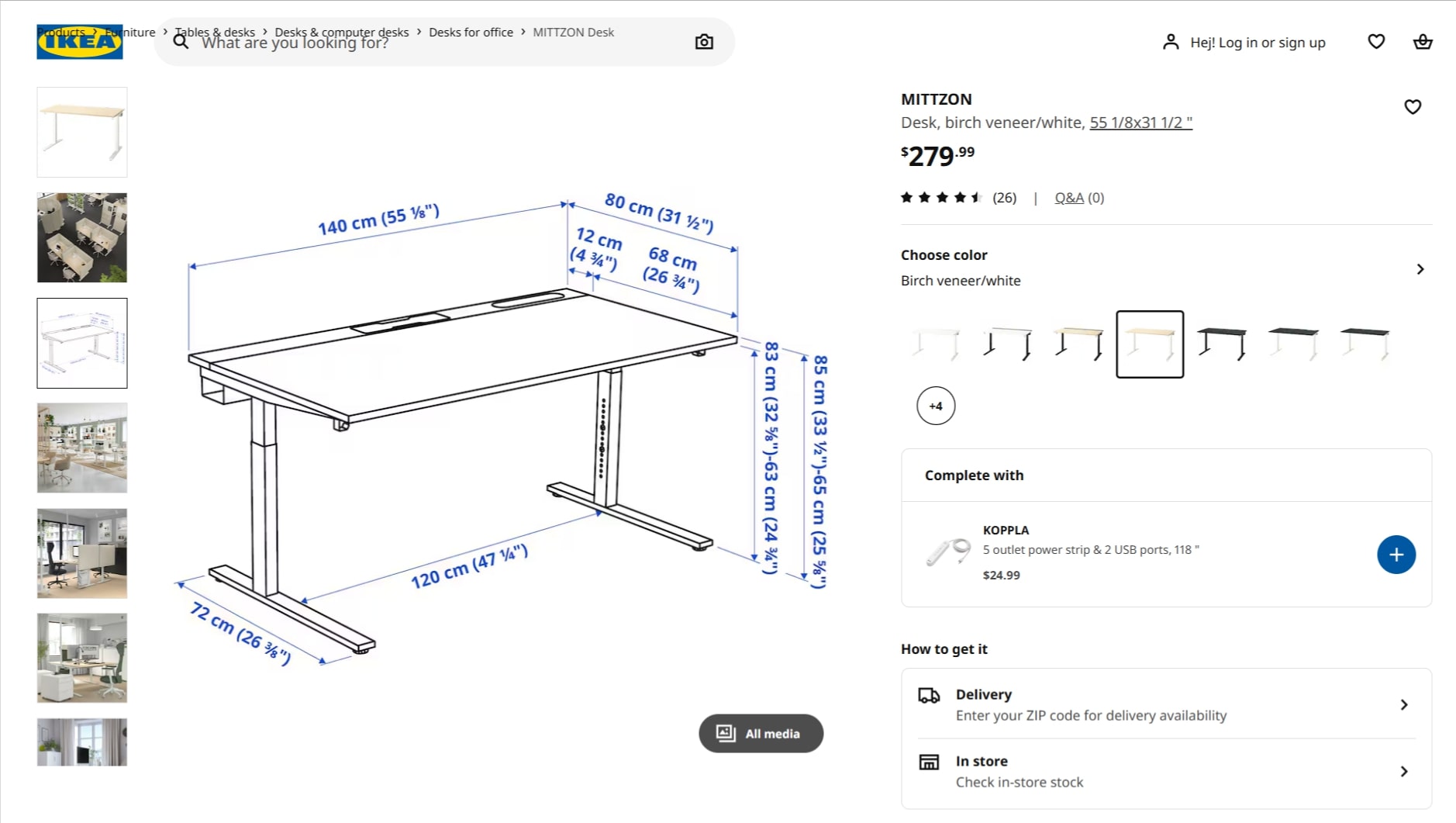Open Furniture breadcrumb
Image resolution: width=1456 pixels, height=823 pixels.
pyautogui.click(x=130, y=32)
